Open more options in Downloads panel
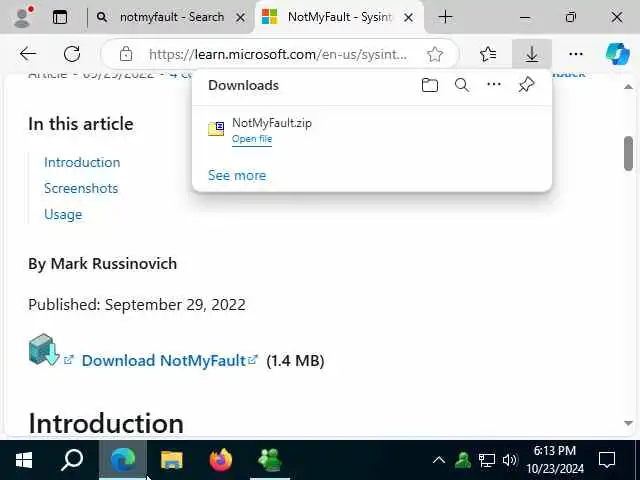Image resolution: width=640 pixels, height=480 pixels. 494,84
